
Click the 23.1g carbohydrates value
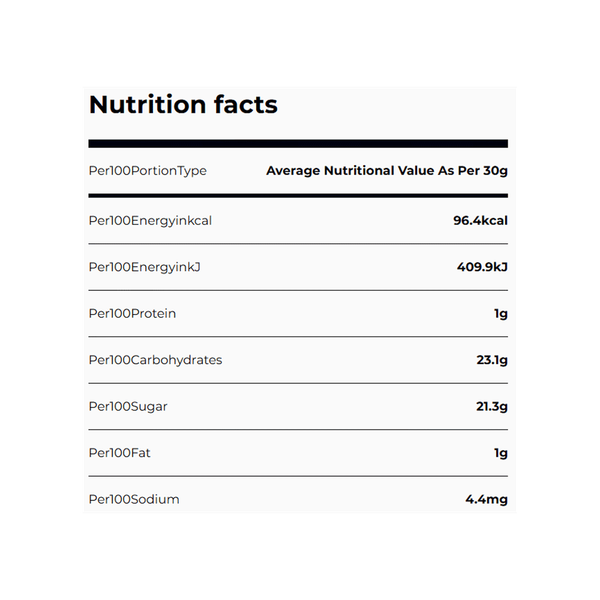click(x=492, y=360)
